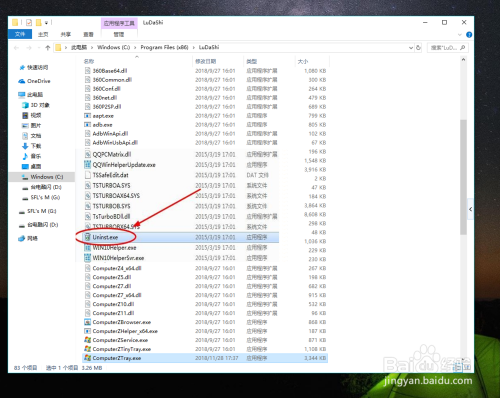The width and height of the screenshot is (500, 398).
Task: Refresh the LuDaShi folder view
Action: (418, 48)
